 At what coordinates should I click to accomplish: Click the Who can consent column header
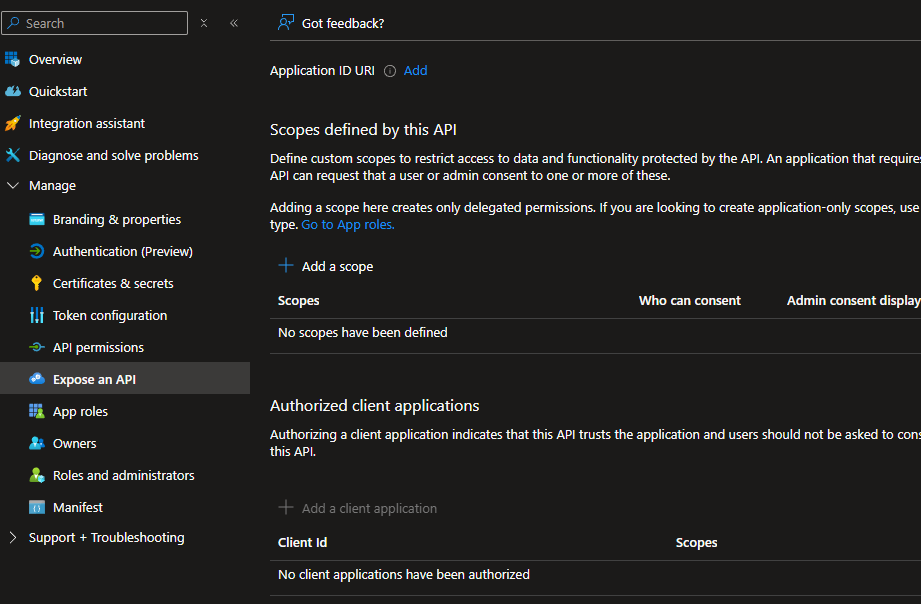pyautogui.click(x=690, y=300)
